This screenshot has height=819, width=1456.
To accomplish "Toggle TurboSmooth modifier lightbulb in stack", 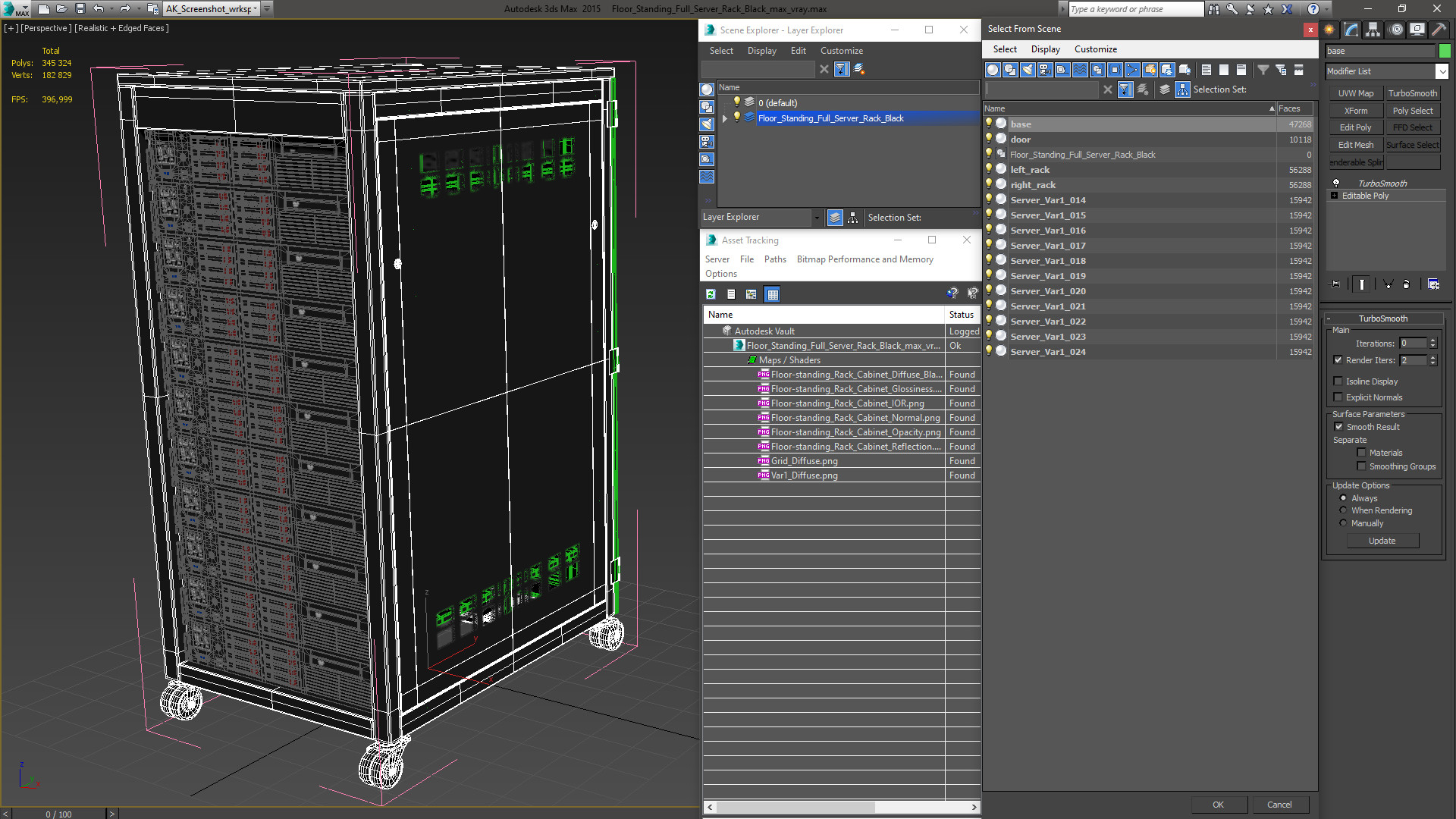I will (1336, 184).
